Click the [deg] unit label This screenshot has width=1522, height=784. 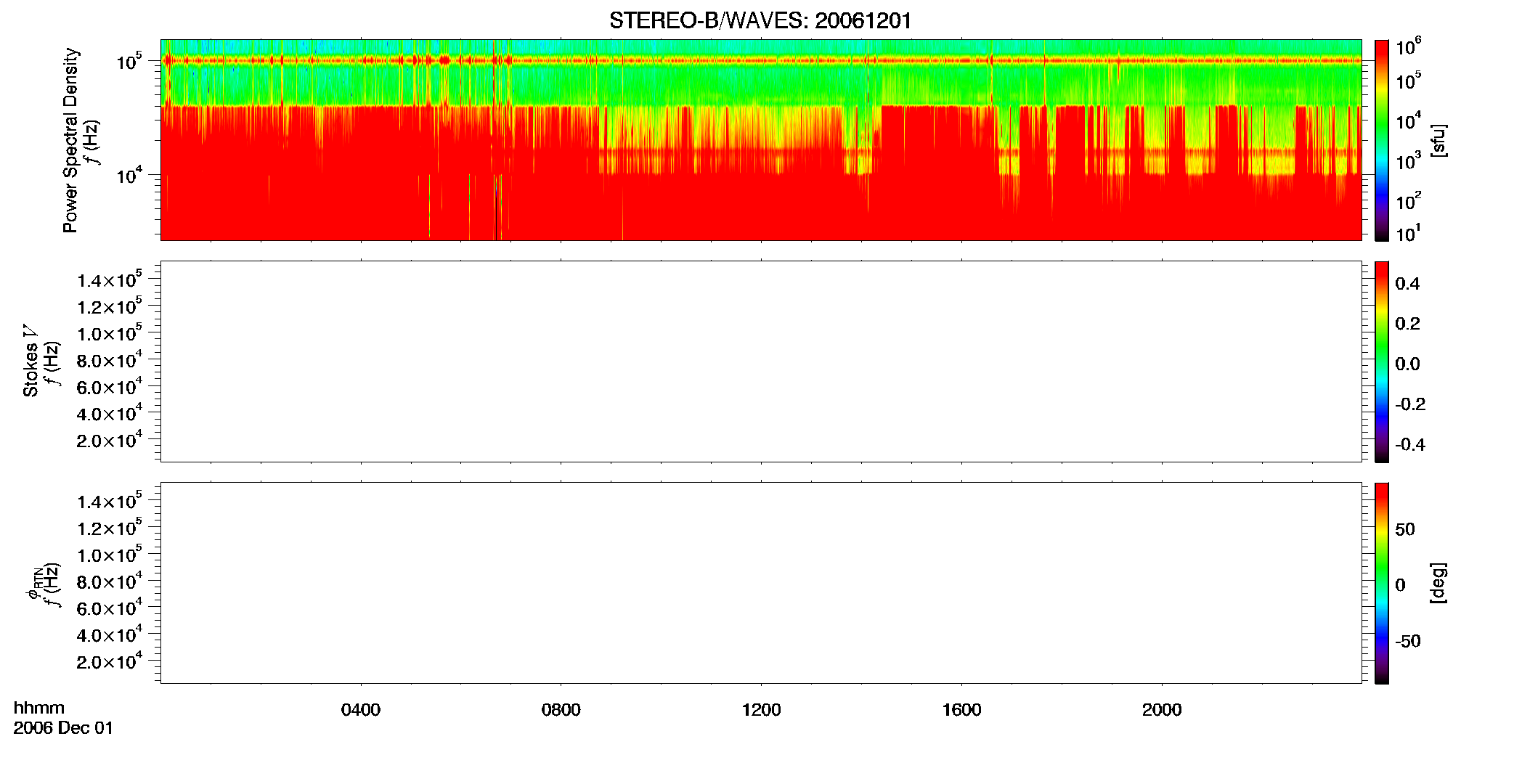pos(1438,583)
